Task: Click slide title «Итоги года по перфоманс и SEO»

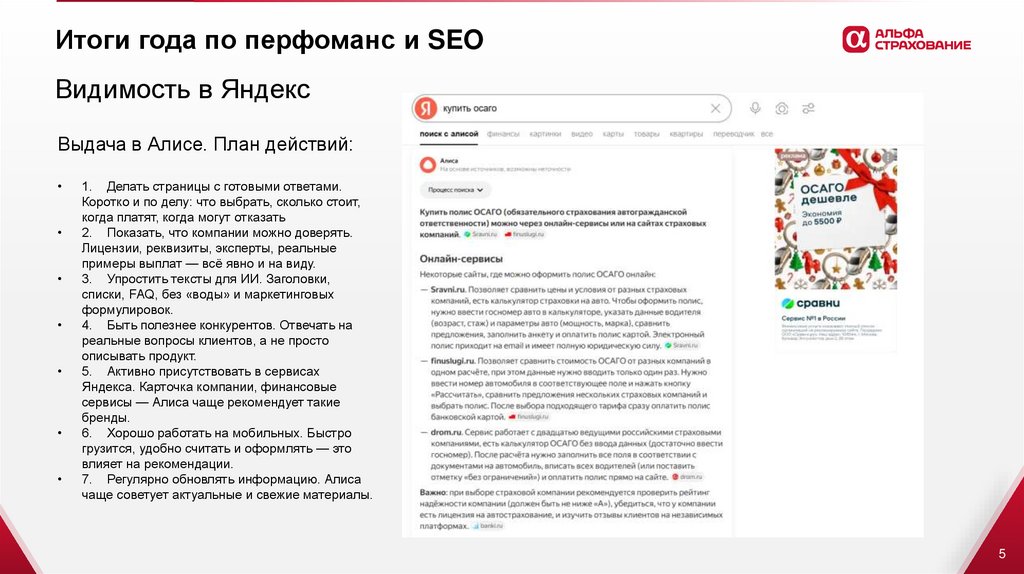Action: tap(269, 40)
